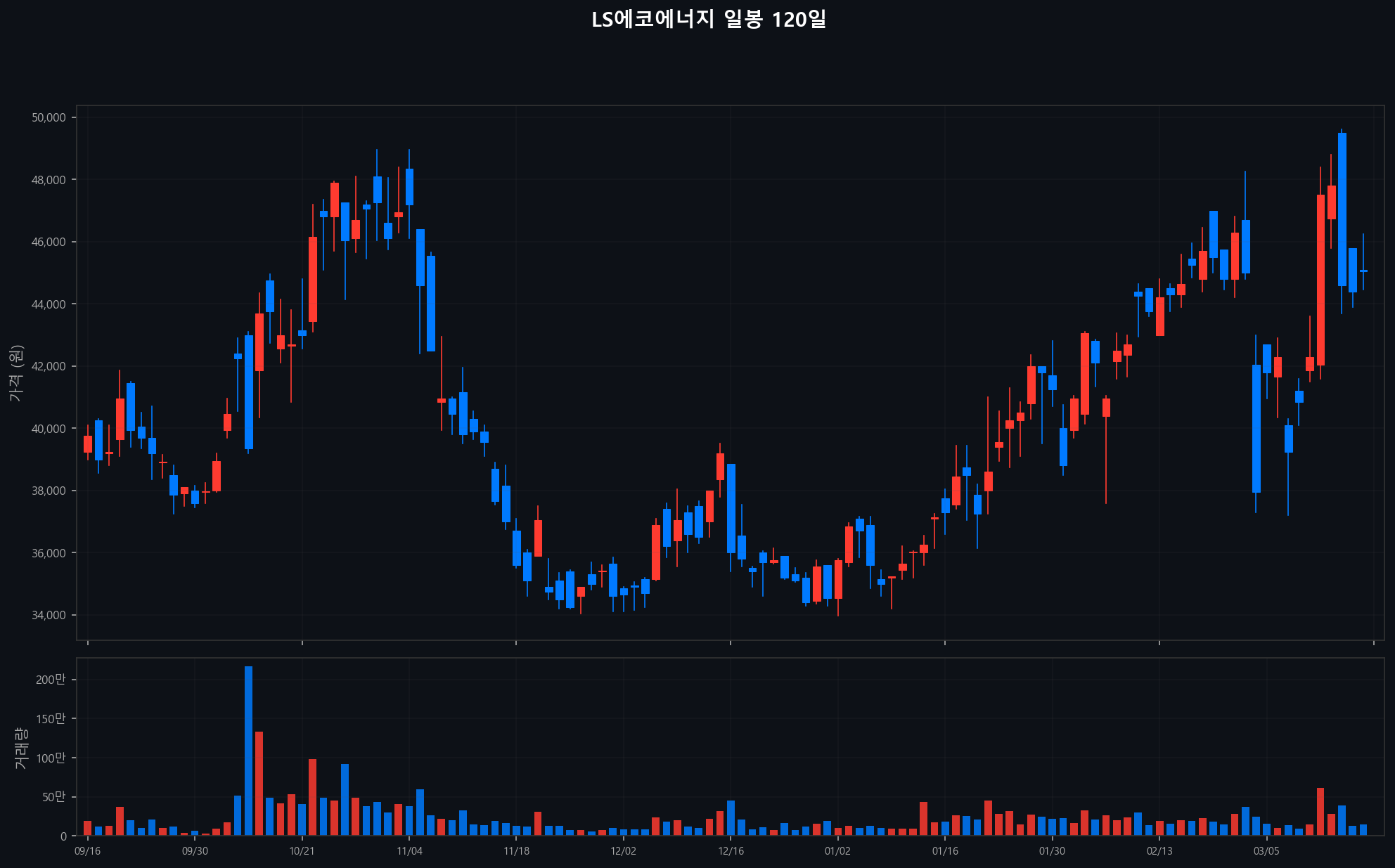Click the 01/30 date marker
The width and height of the screenshot is (1395, 868).
pos(1052,851)
